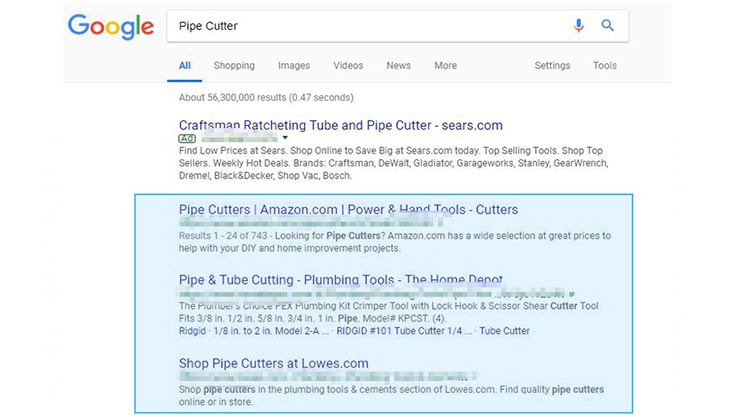Click the Ridgid sublink under Home Depot
This screenshot has width=750, height=417.
pos(194,331)
